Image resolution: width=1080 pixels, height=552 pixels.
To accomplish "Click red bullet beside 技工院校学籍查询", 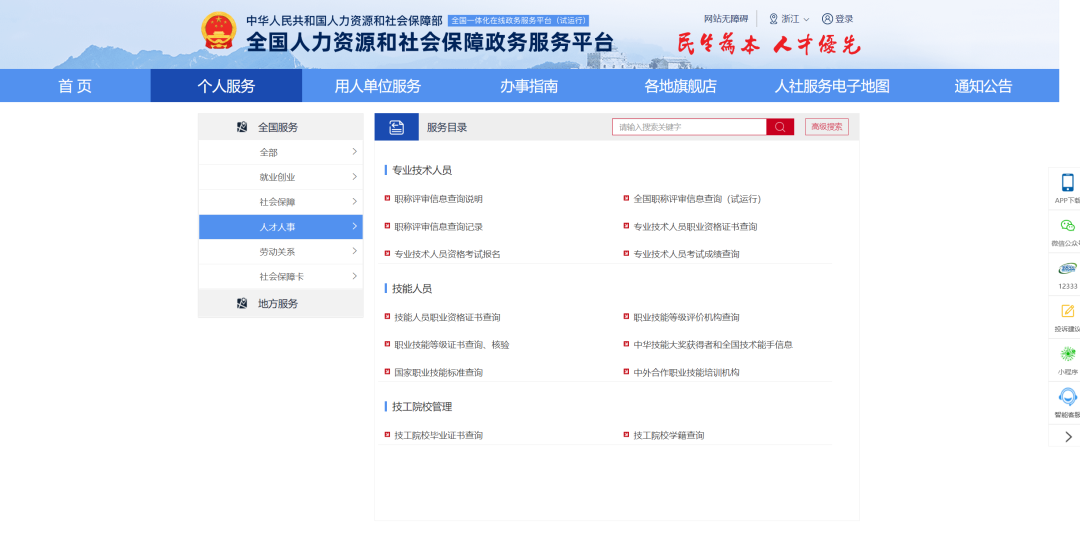I will pyautogui.click(x=627, y=435).
